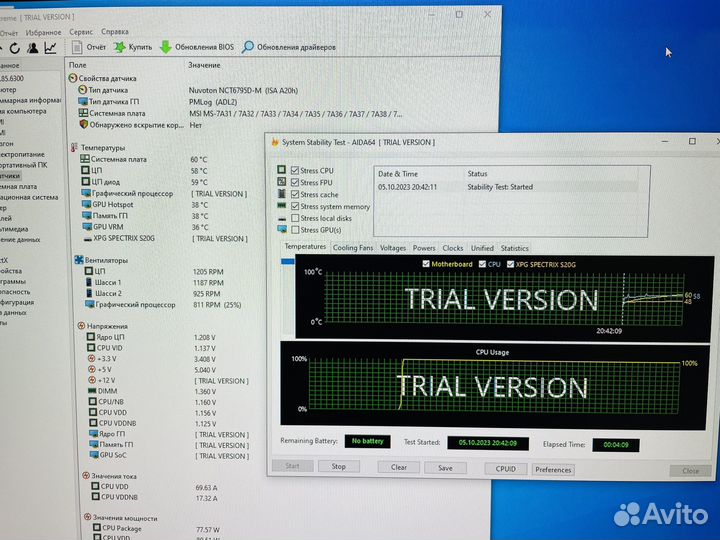The image size is (720, 540).
Task: Click the CPU stress icon beside Stress CPU
Action: pyautogui.click(x=281, y=169)
